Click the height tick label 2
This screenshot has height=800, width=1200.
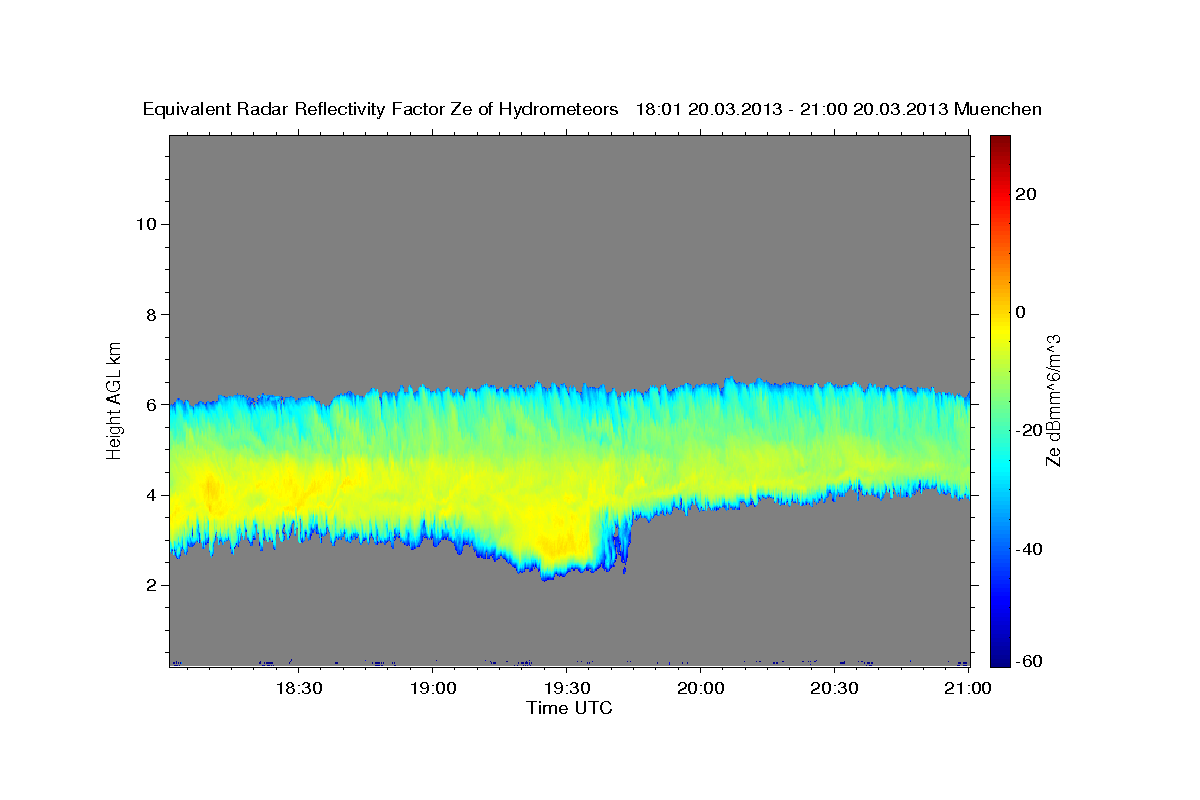[x=150, y=585]
